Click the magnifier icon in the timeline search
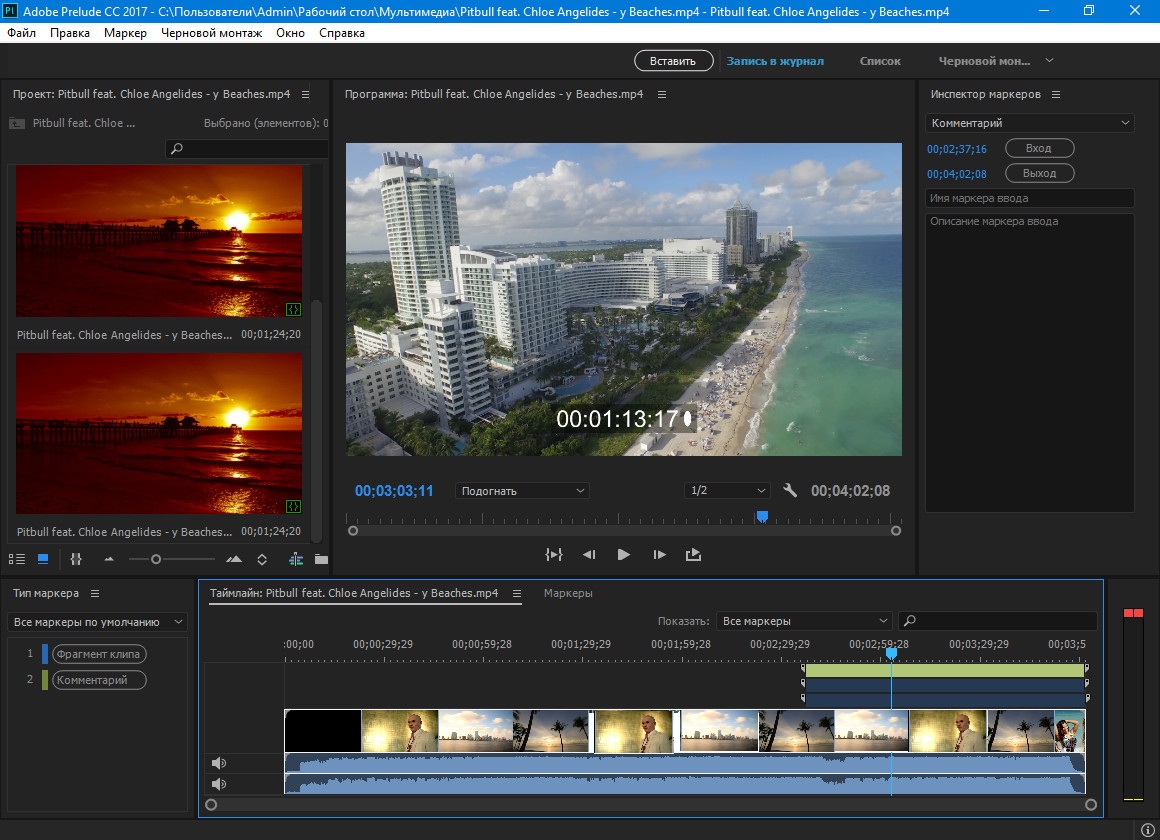The width and height of the screenshot is (1160, 840). [x=910, y=621]
